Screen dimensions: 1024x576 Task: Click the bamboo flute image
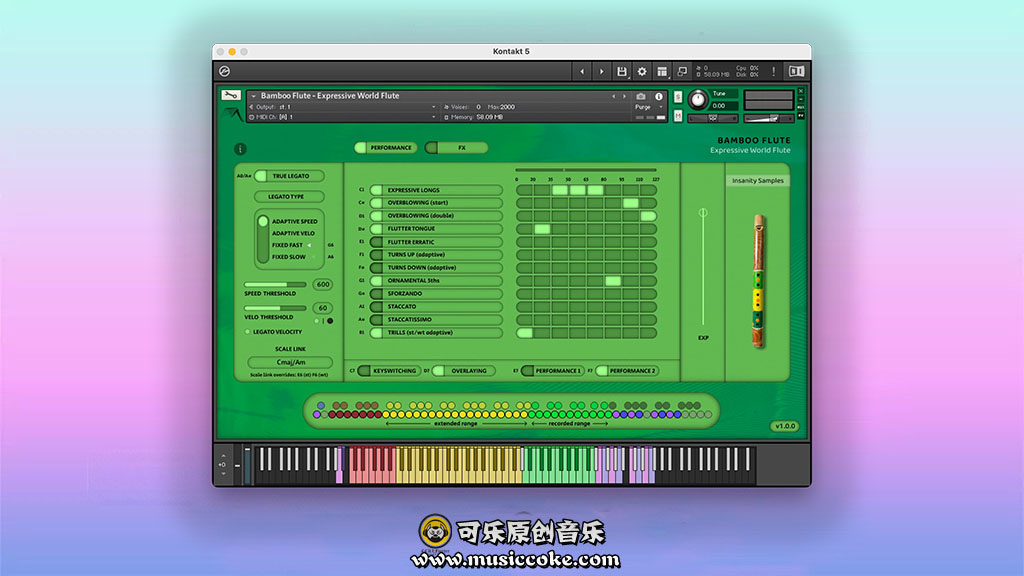point(758,281)
